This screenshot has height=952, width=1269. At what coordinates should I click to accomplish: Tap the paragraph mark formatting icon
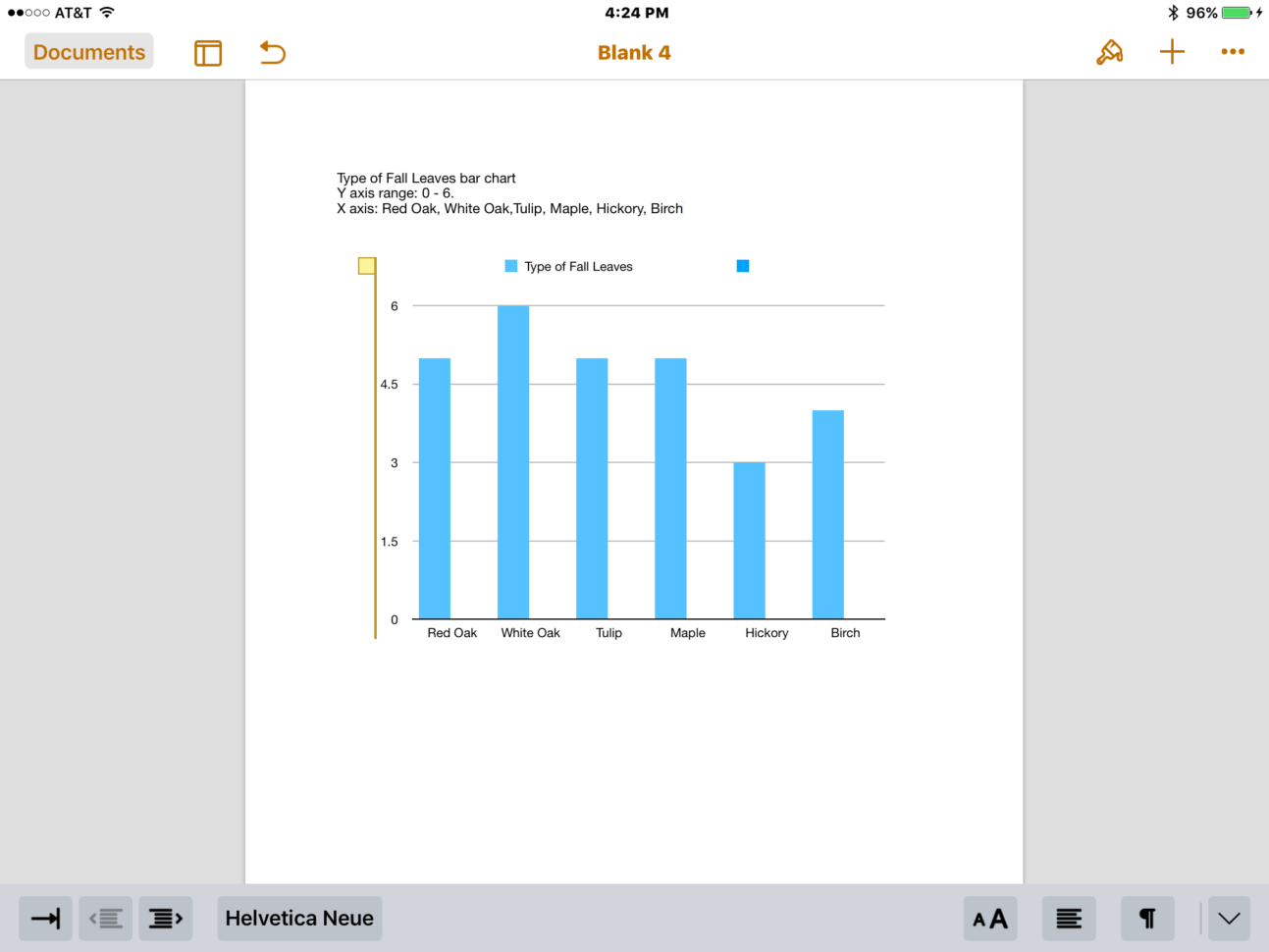tap(1147, 919)
